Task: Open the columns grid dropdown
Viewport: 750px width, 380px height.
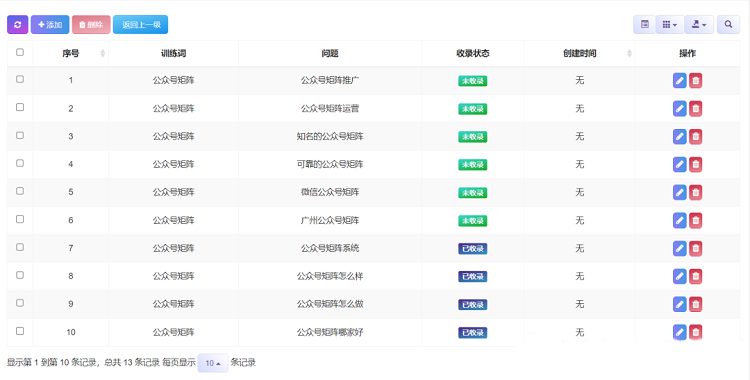Action: (670, 24)
